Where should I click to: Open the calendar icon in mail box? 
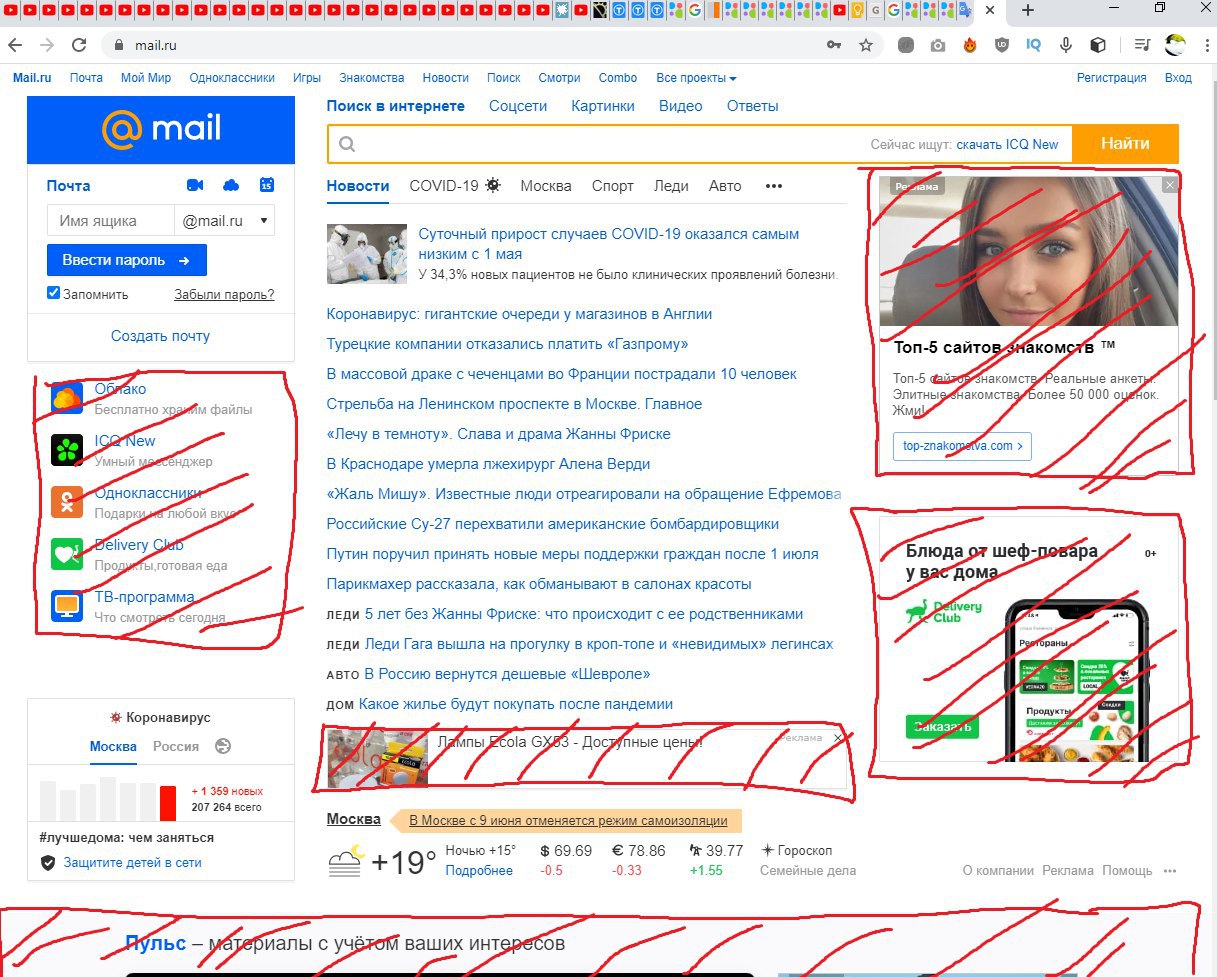(x=266, y=185)
